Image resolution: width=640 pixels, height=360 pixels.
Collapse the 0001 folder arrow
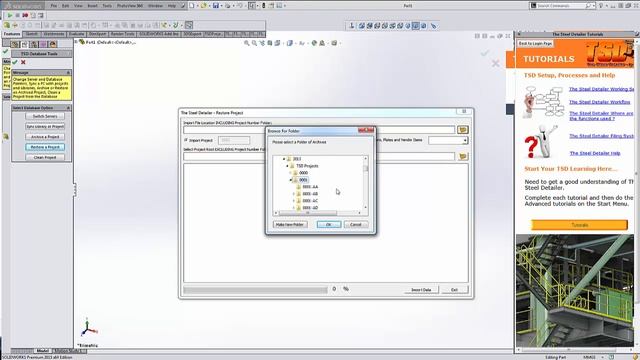click(x=291, y=180)
